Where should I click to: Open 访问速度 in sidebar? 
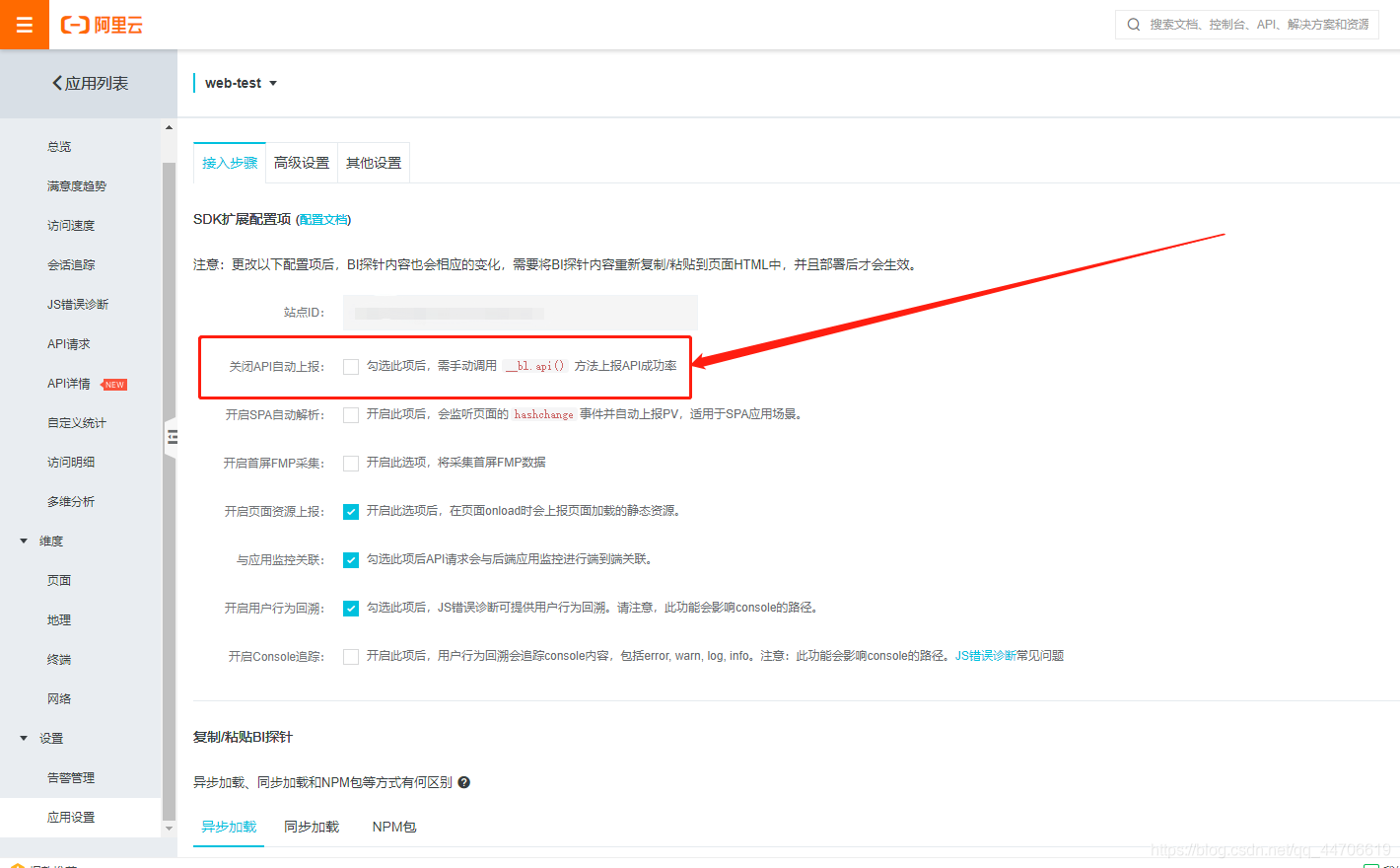(x=71, y=226)
